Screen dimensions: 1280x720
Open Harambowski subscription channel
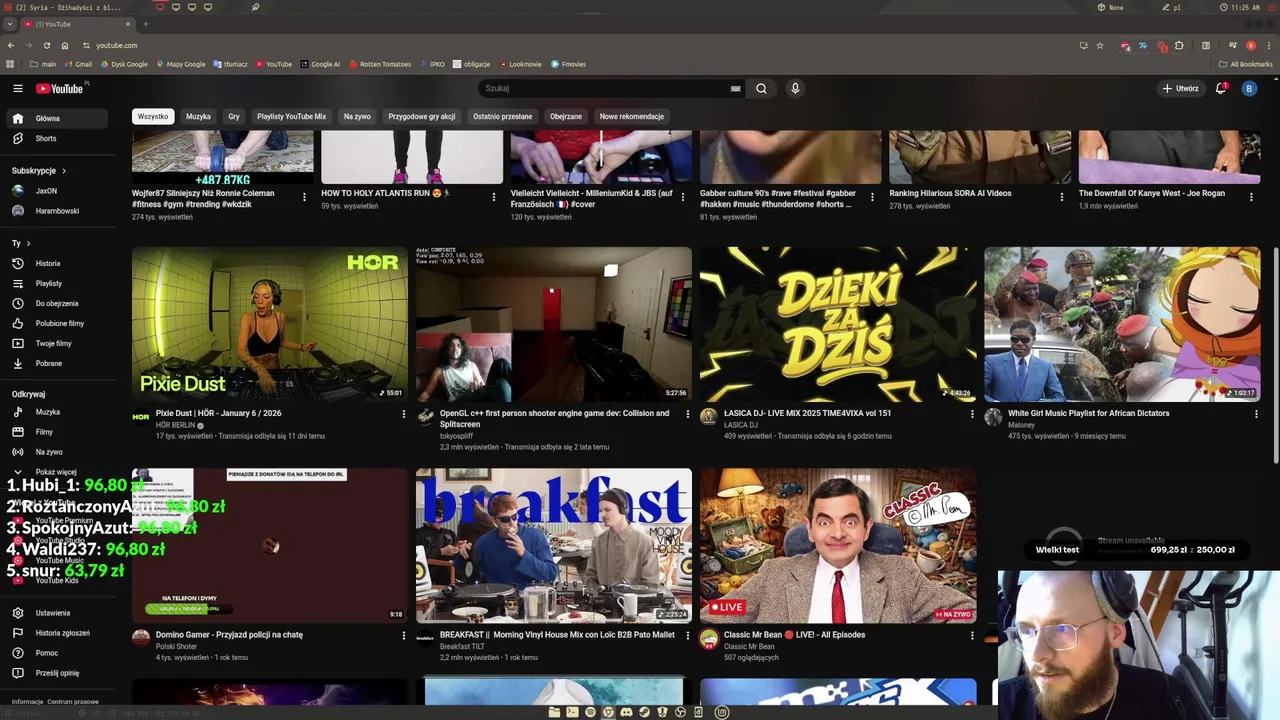55,211
